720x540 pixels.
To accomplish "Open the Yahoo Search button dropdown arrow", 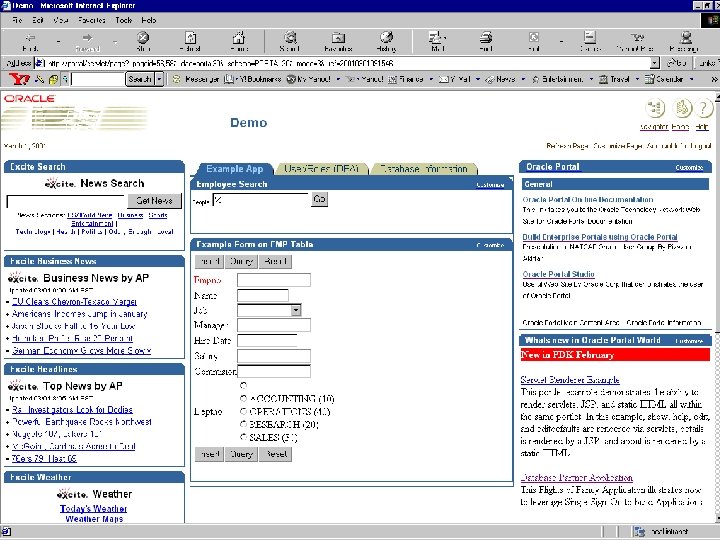I will point(159,79).
